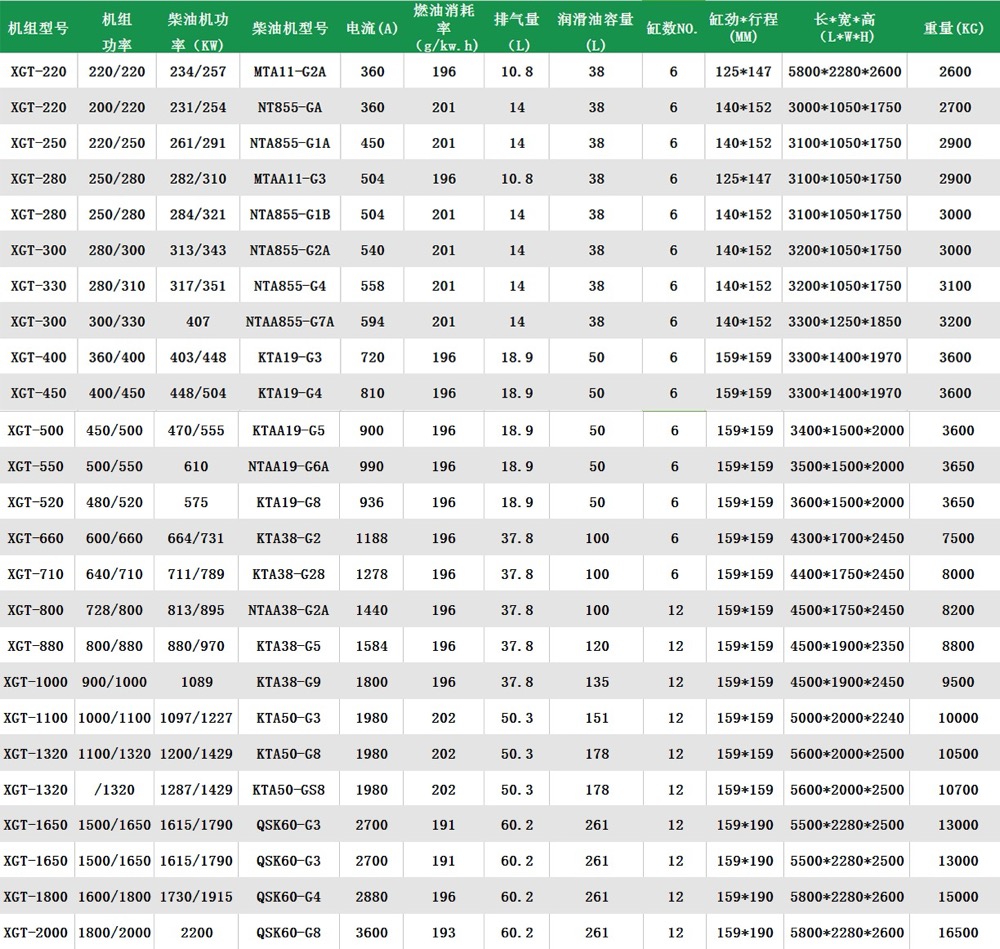Select the 16500 weight cell

click(957, 933)
